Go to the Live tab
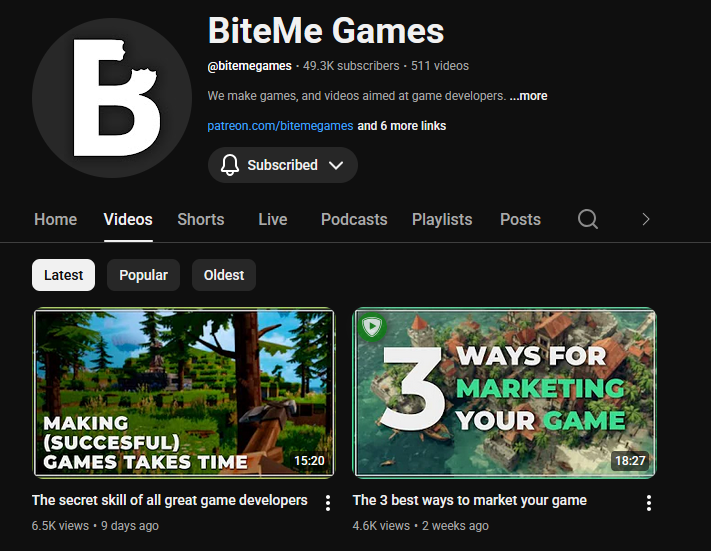Screen dimensions: 711x551 [273, 219]
